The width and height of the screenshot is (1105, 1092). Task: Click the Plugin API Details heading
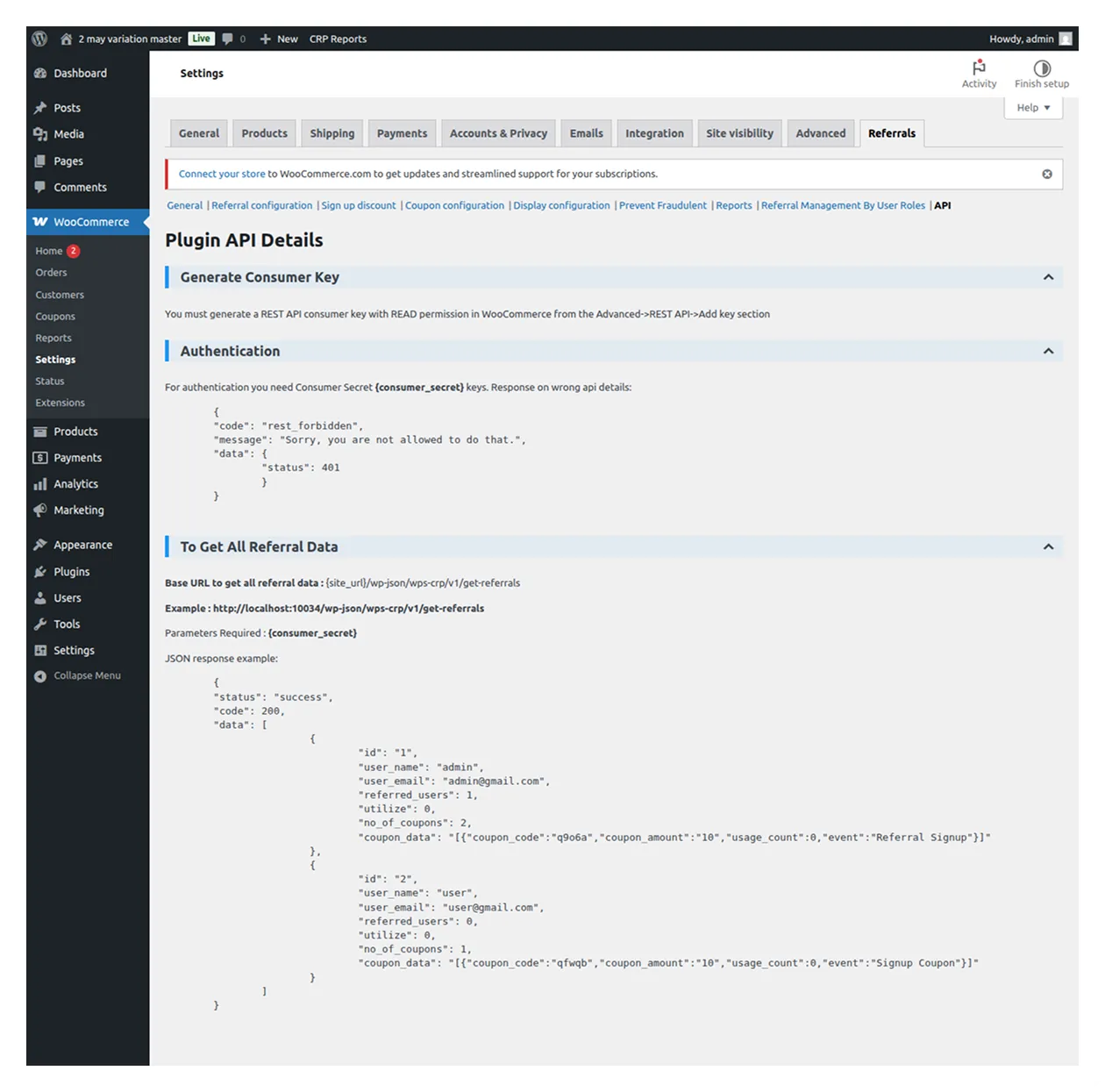click(244, 240)
